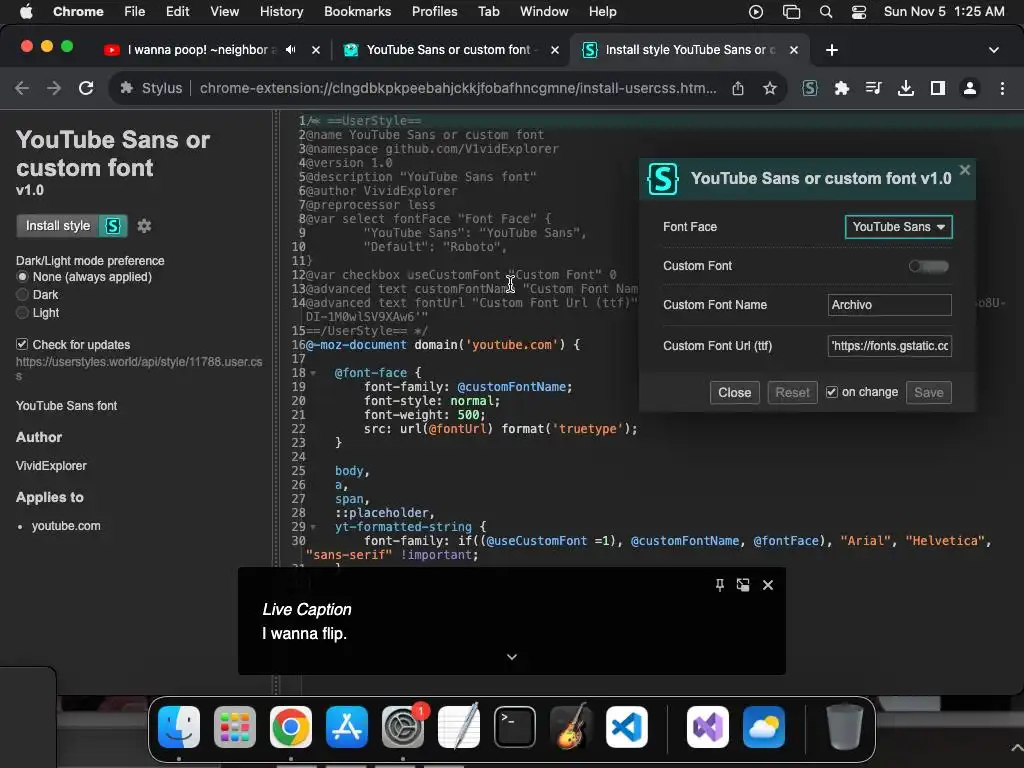Open the Profiles menu
This screenshot has height=768, width=1024.
click(x=434, y=12)
